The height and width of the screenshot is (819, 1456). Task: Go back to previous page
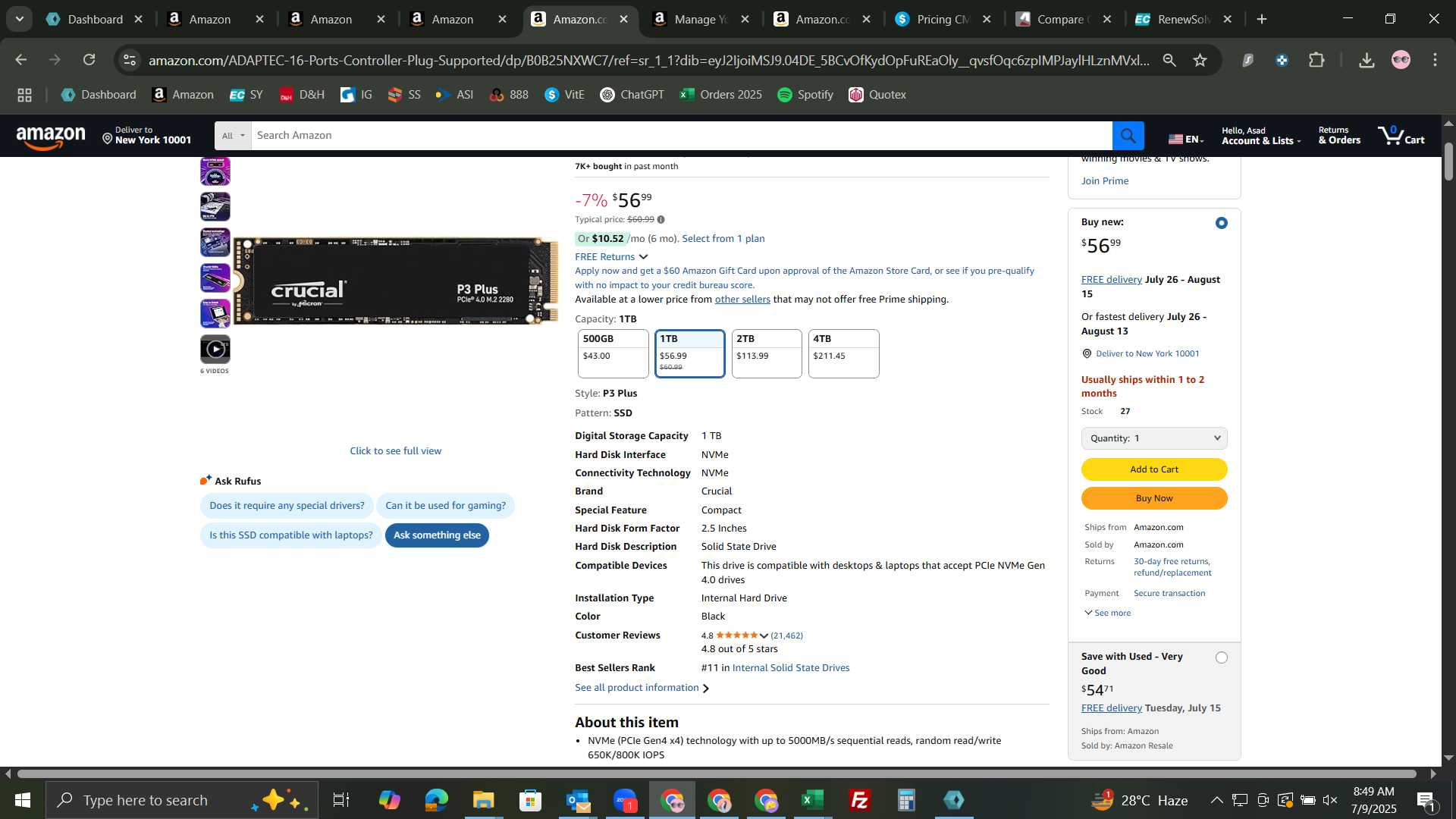pyautogui.click(x=21, y=60)
